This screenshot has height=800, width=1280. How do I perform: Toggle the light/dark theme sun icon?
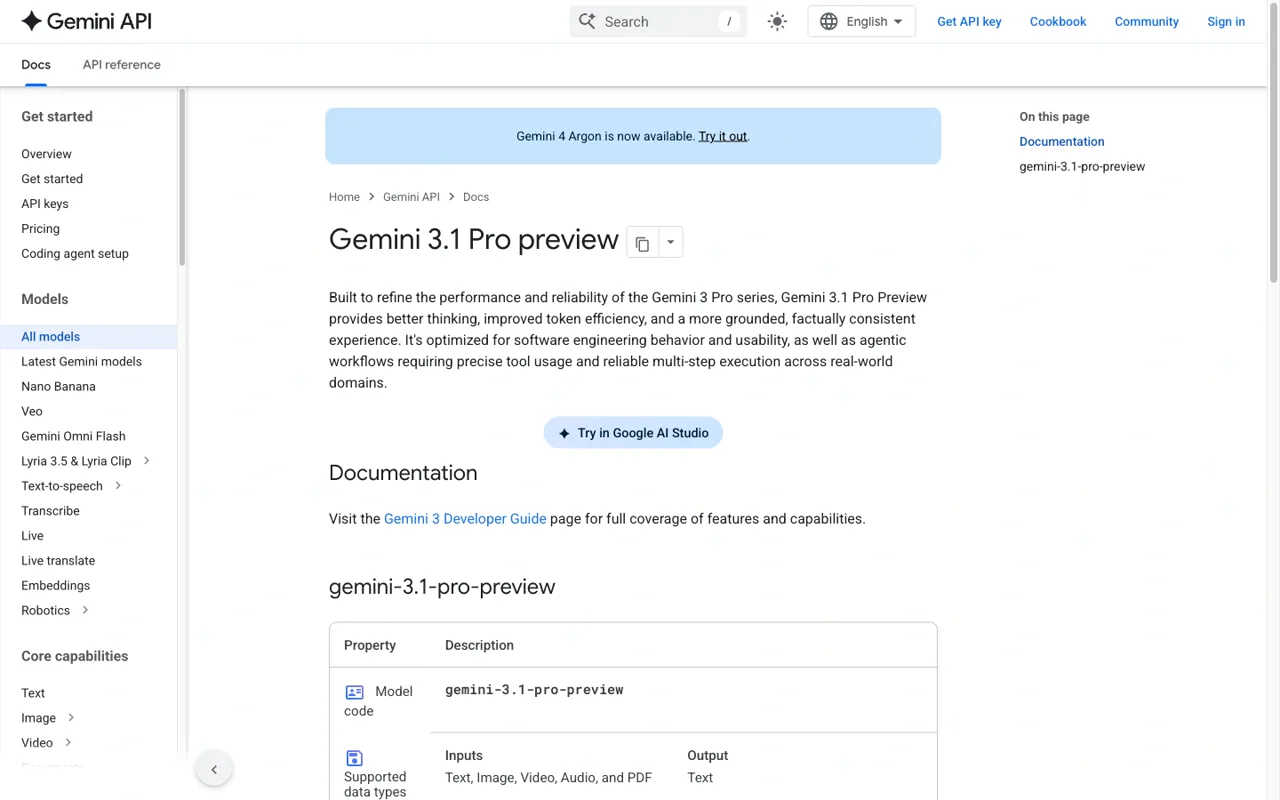click(x=777, y=21)
